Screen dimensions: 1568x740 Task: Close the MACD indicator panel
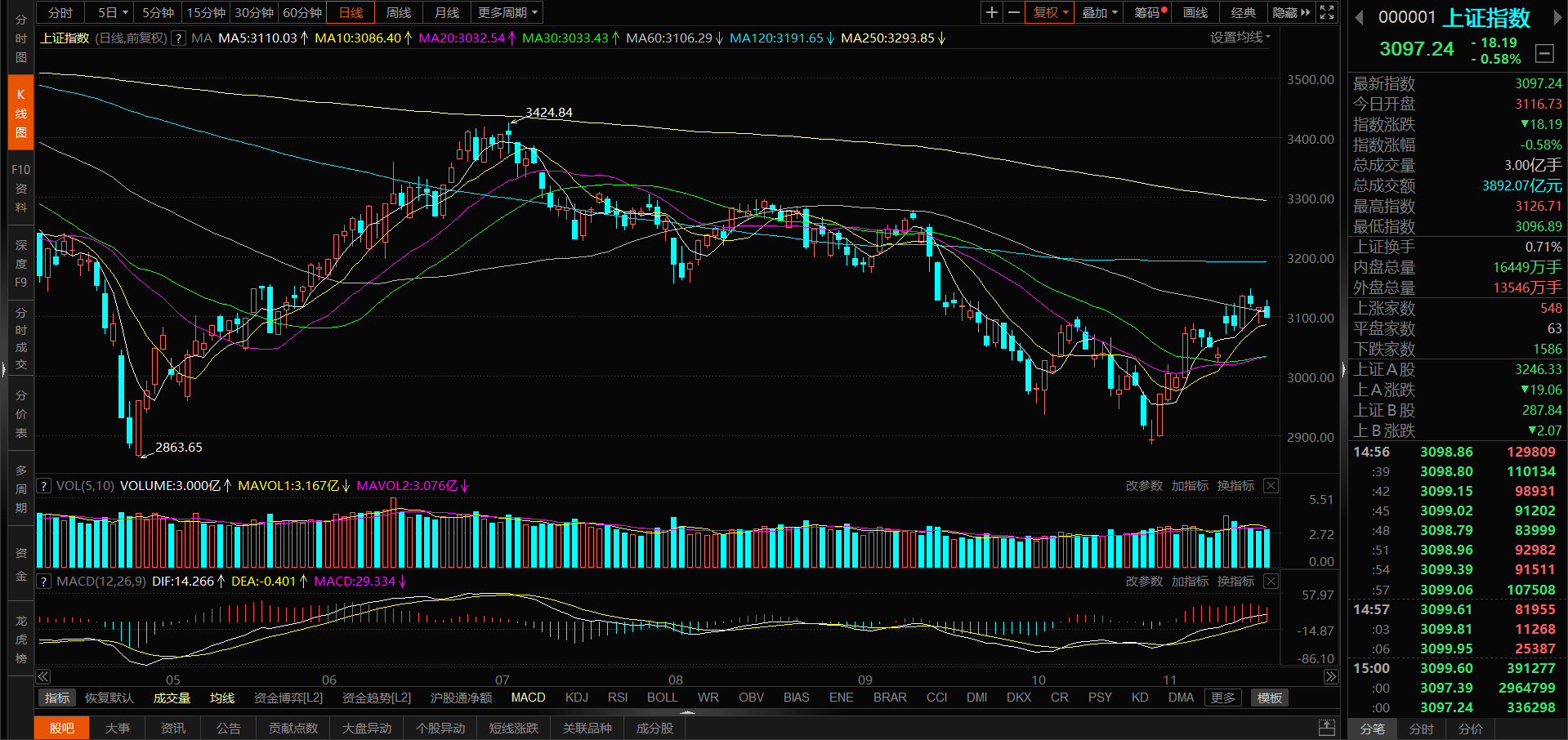[1271, 581]
